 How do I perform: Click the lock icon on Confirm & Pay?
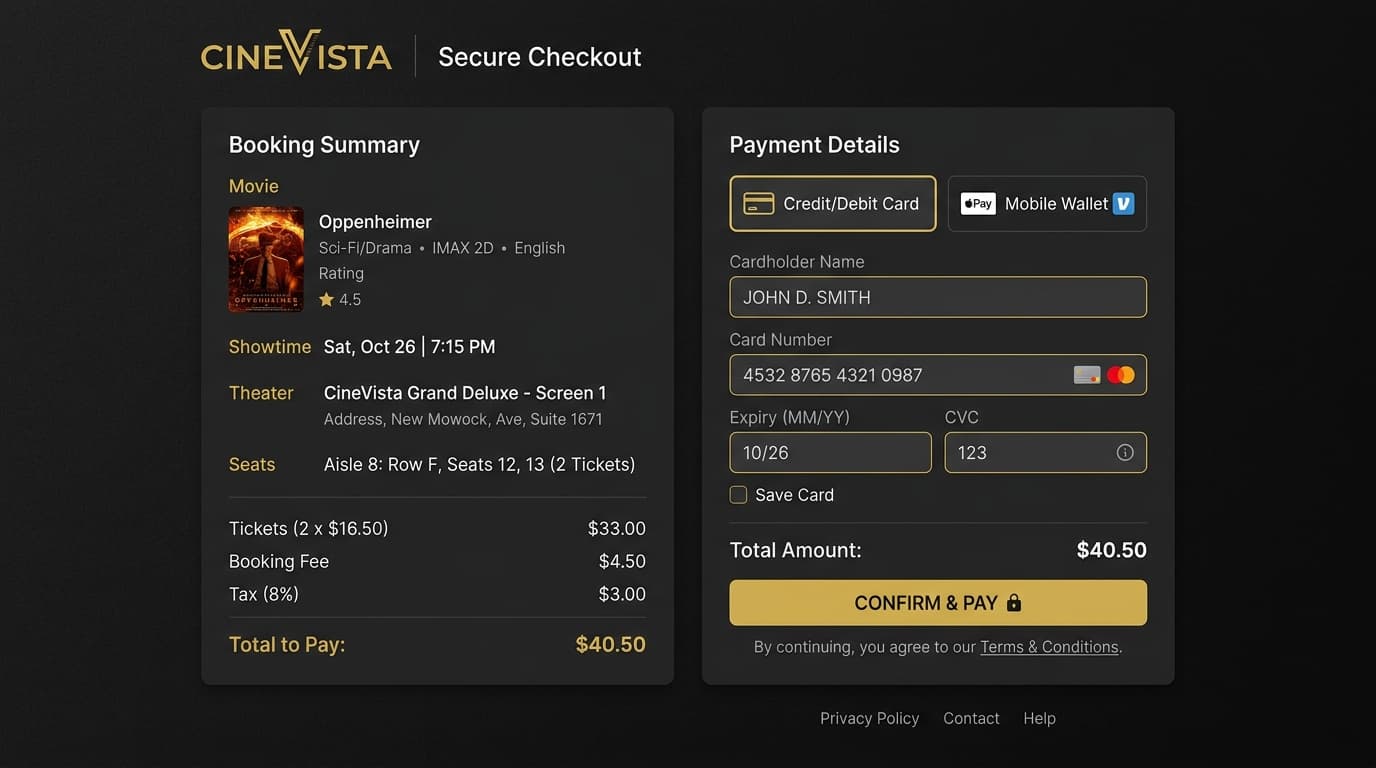(1014, 603)
